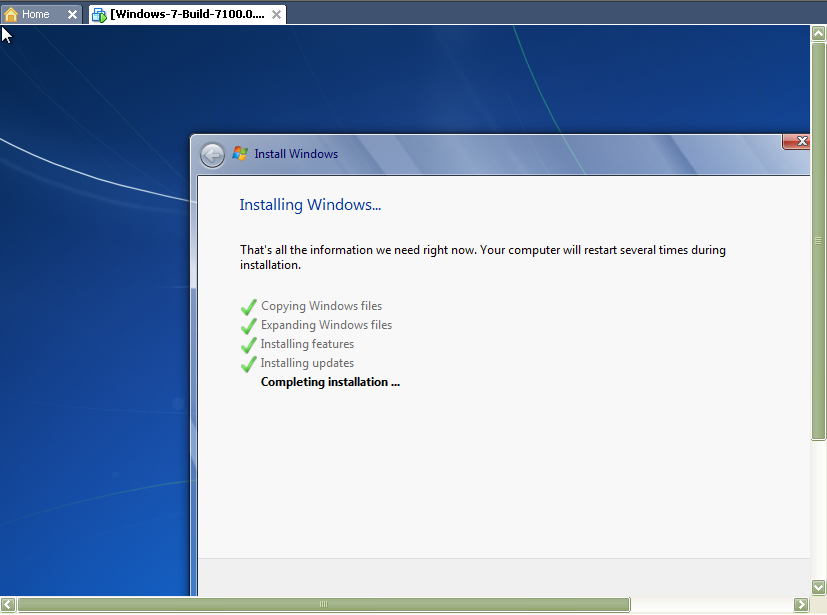Close the Windows-7-Build-7100 VM tab

point(276,14)
